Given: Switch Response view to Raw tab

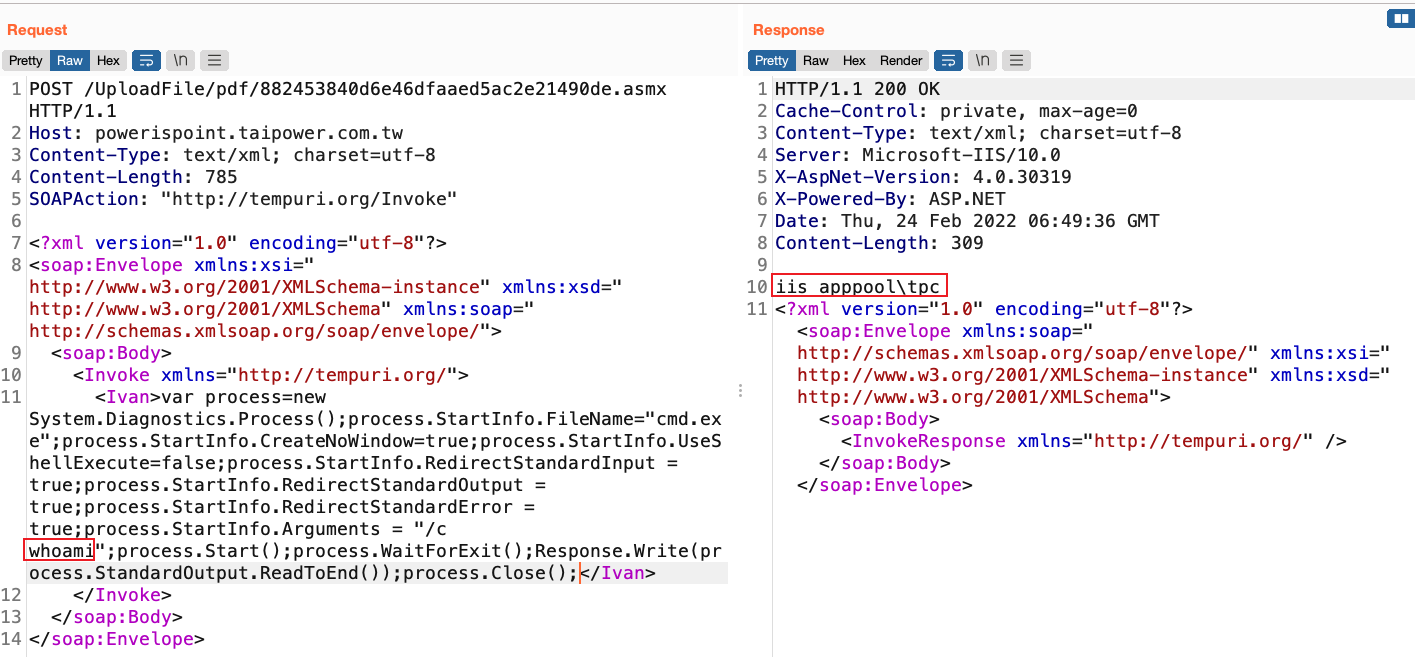Looking at the screenshot, I should (816, 60).
